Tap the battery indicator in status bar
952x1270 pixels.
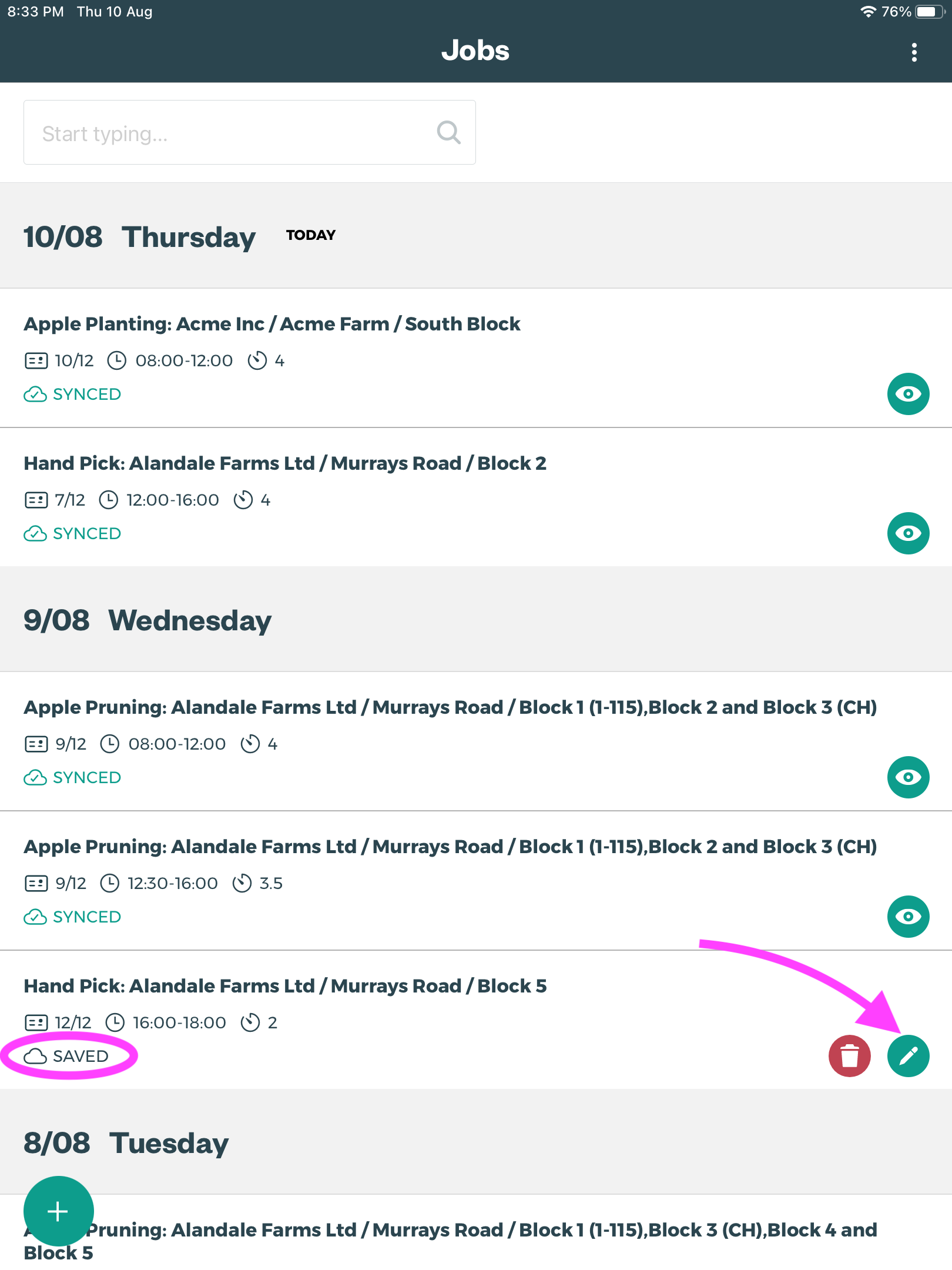coord(929,12)
